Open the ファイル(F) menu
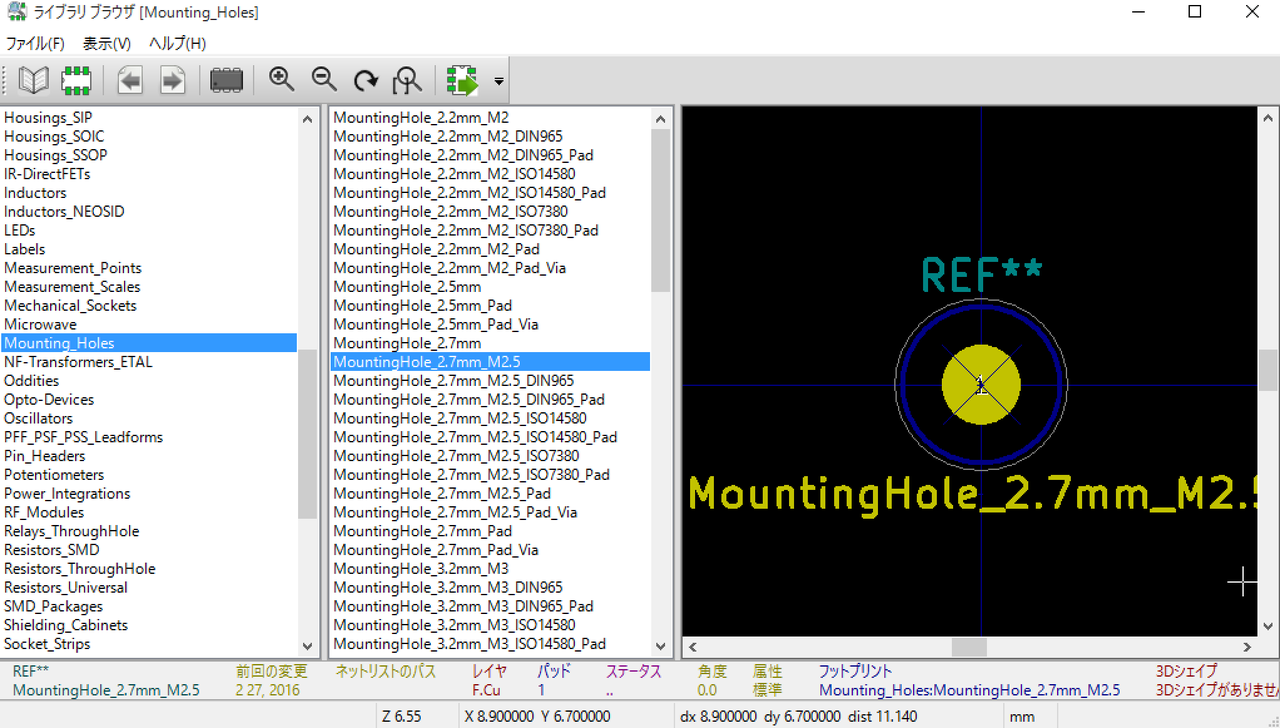1280x728 pixels. [x=35, y=43]
